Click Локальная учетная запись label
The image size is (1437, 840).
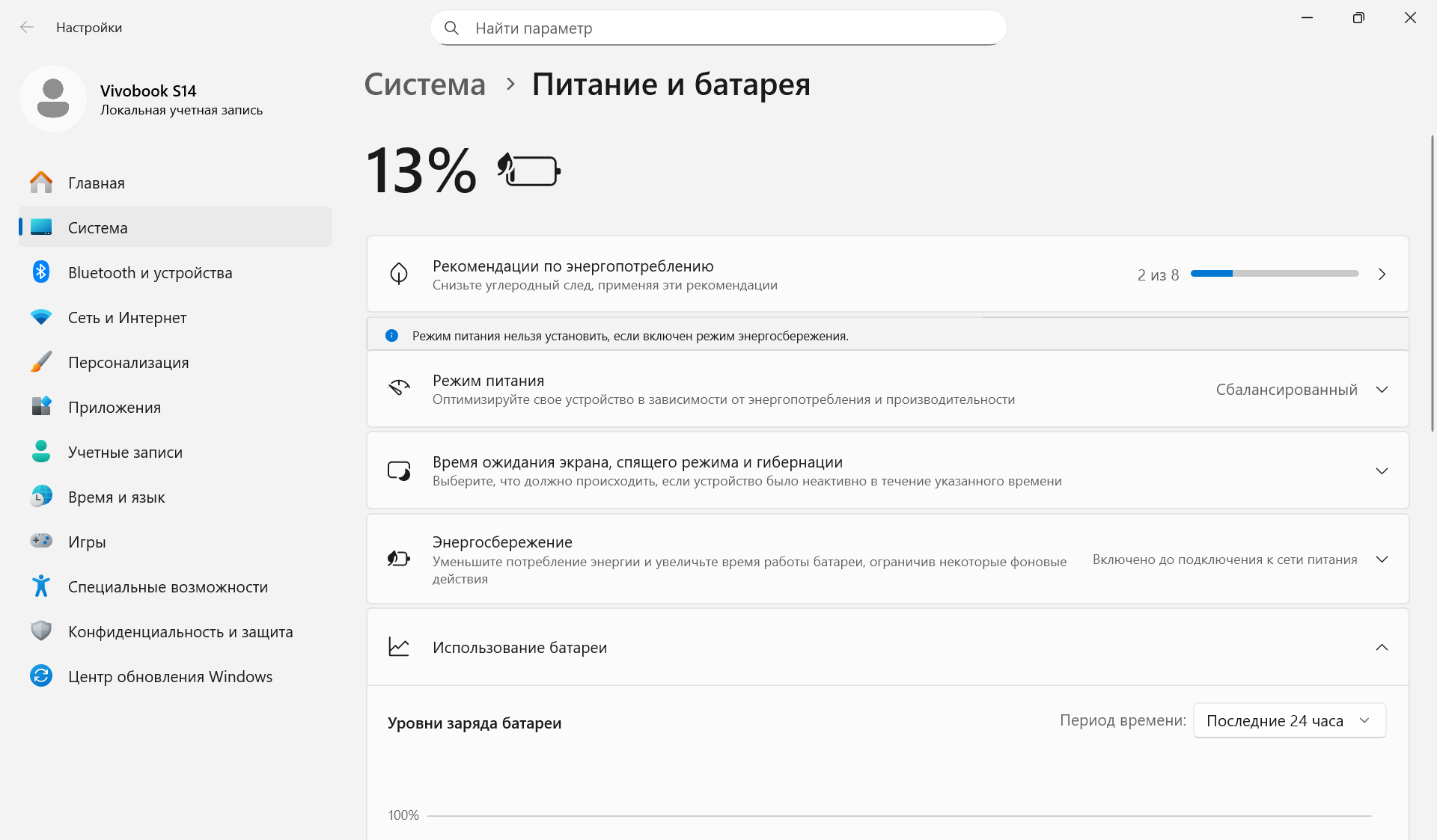coord(182,110)
